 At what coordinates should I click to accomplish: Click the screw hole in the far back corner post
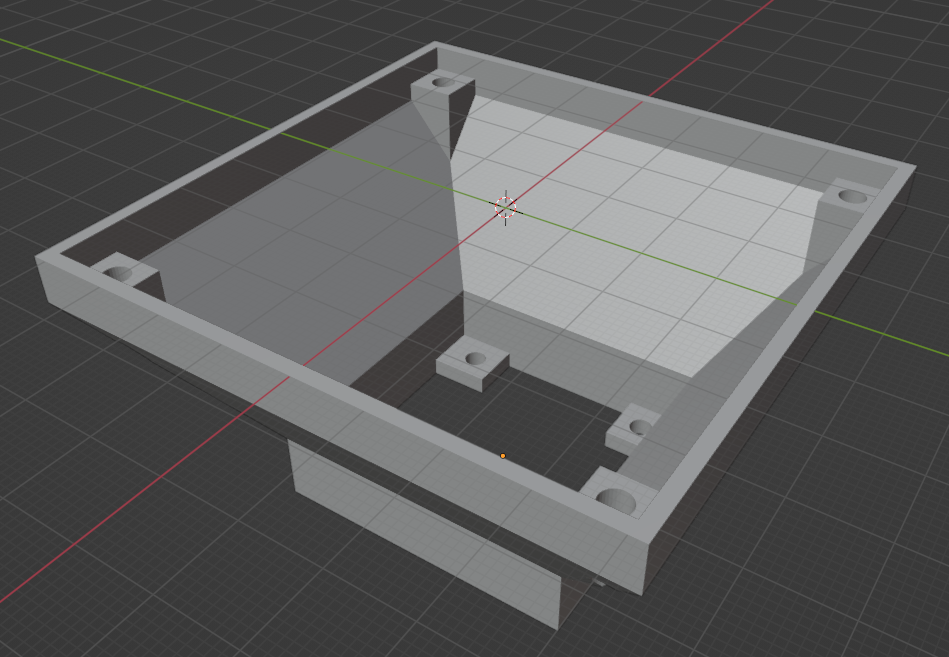coord(443,81)
